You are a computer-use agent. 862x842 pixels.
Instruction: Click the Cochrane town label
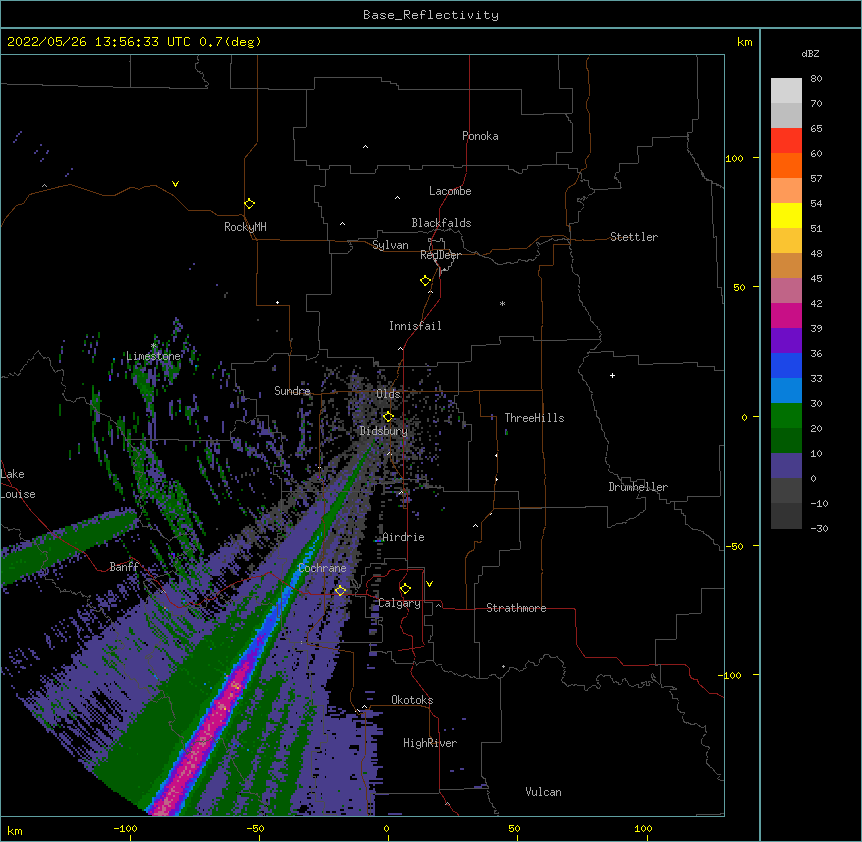322,568
